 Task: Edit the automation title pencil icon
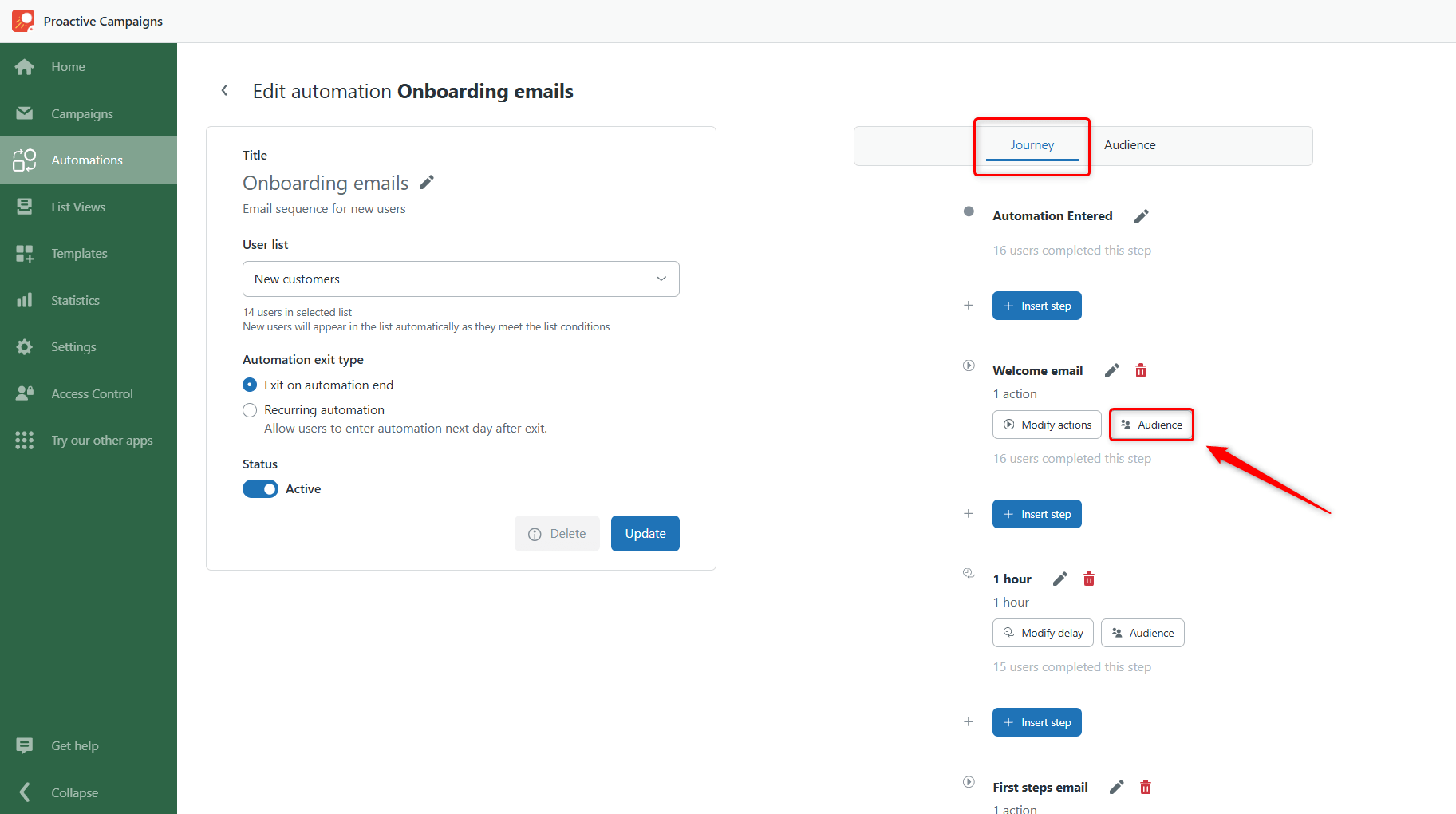click(x=427, y=183)
